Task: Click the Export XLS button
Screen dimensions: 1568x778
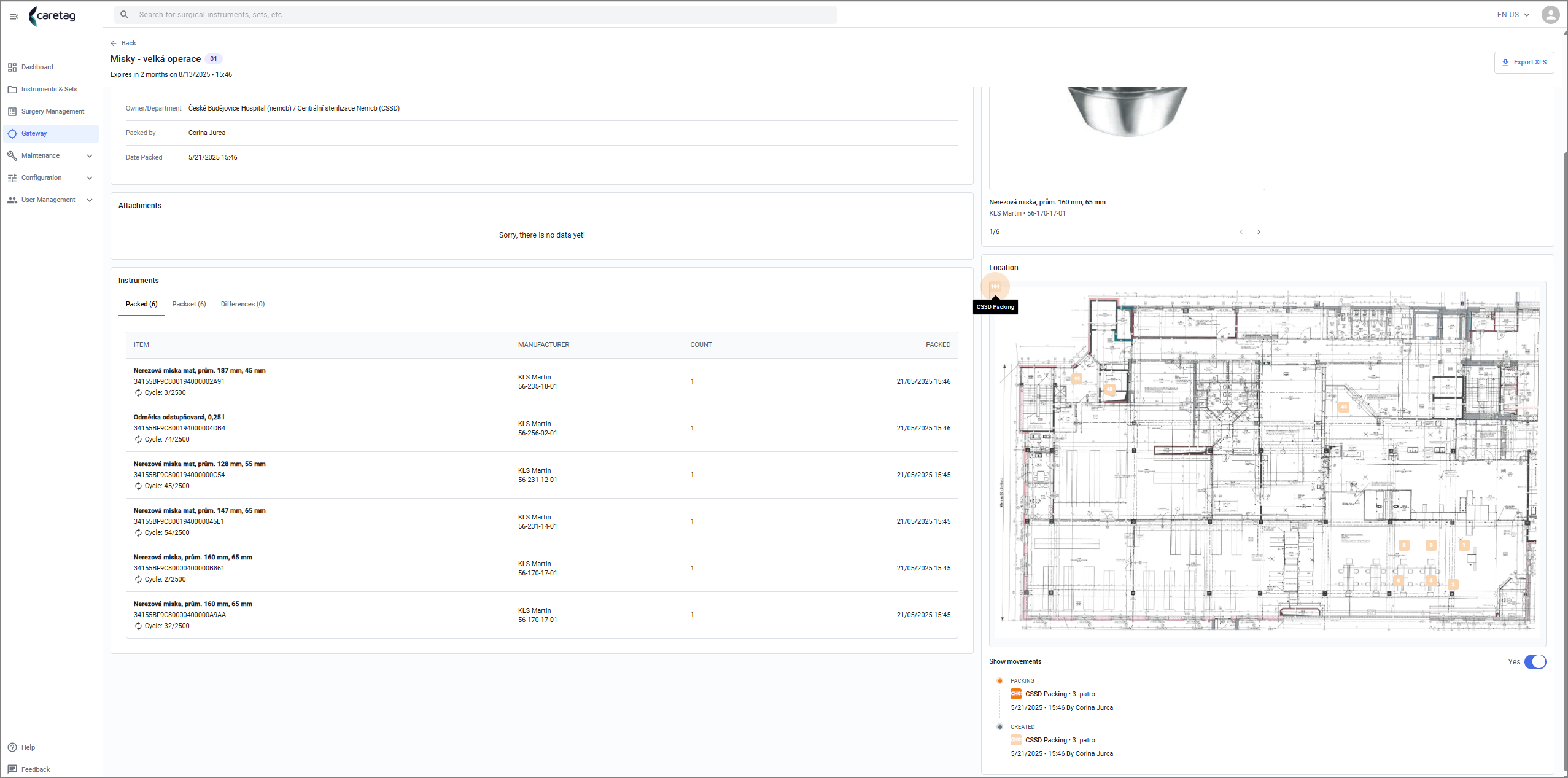Action: (x=1524, y=63)
